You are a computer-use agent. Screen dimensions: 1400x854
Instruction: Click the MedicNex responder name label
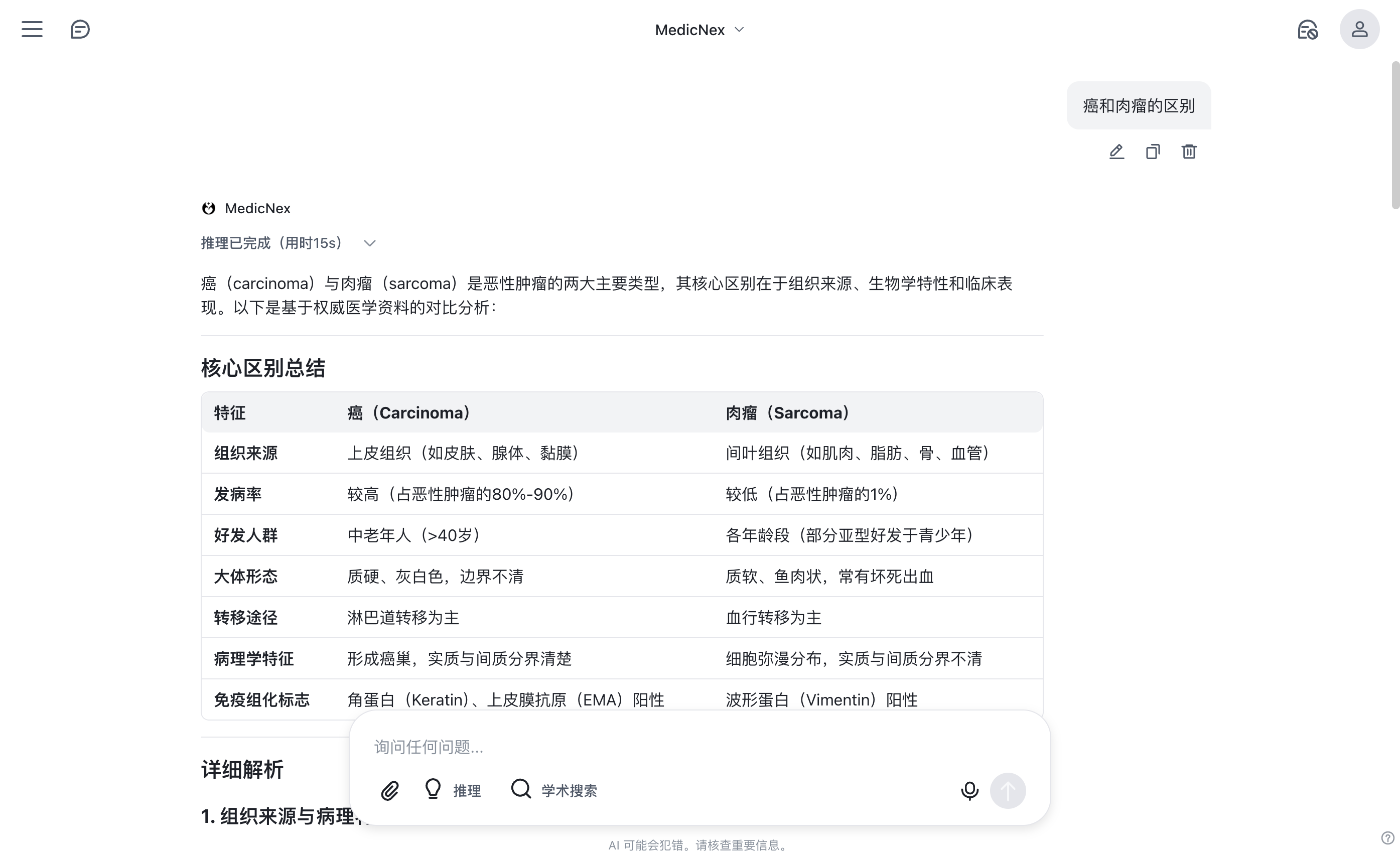[257, 209]
